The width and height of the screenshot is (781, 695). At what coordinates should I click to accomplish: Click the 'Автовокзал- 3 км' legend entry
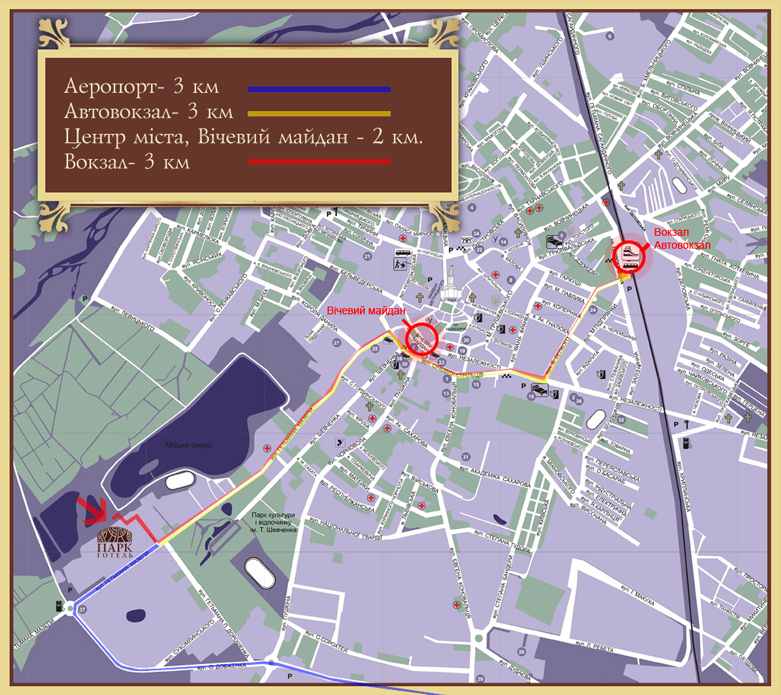148,112
